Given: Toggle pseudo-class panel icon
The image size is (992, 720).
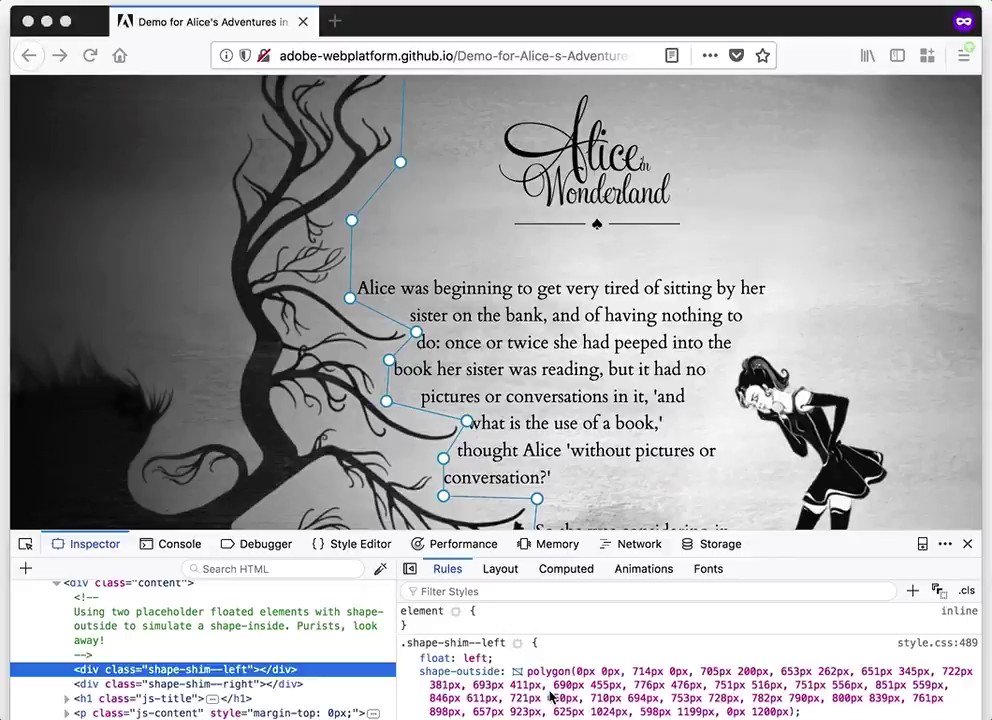Looking at the screenshot, I should click(939, 591).
